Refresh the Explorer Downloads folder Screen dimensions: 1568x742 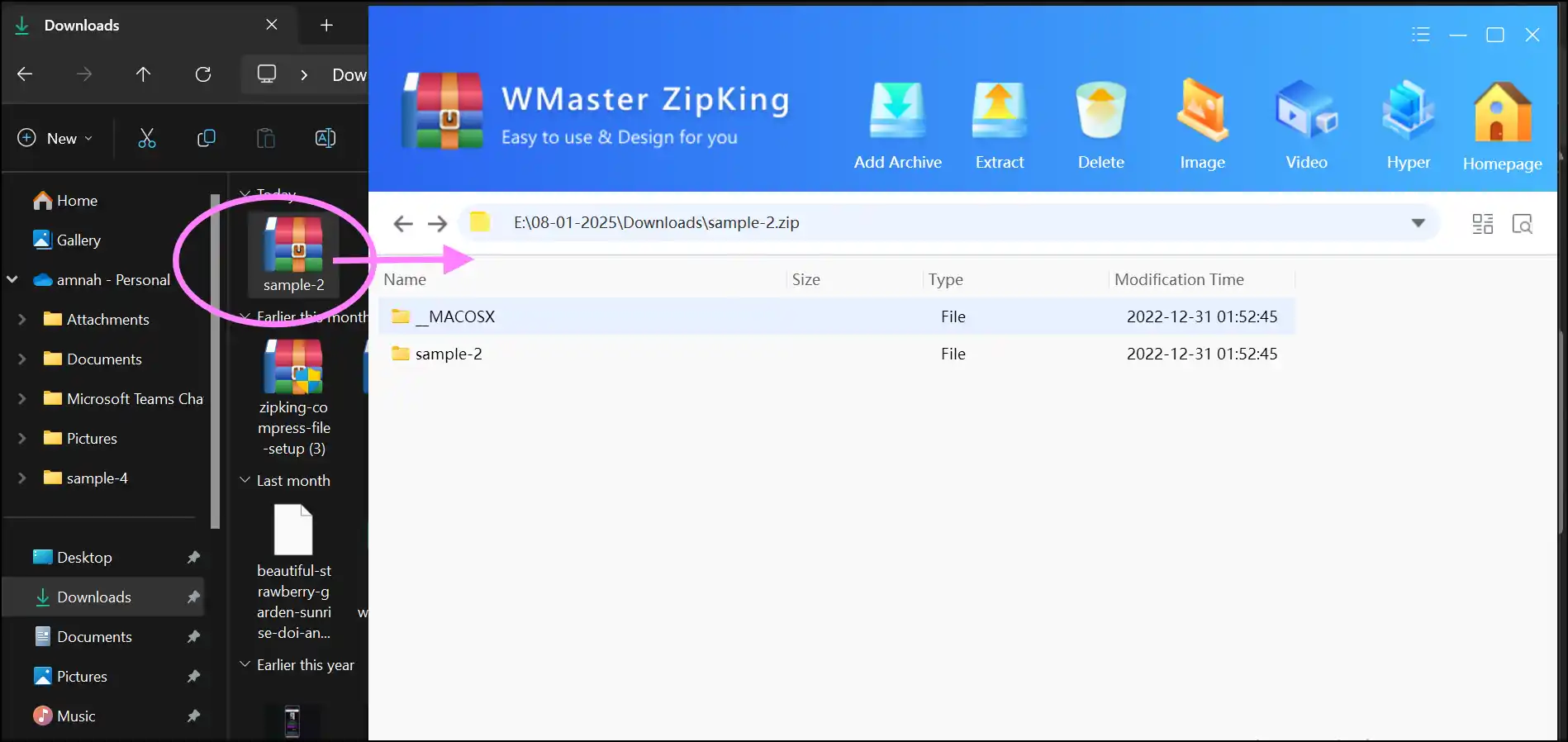(x=203, y=74)
